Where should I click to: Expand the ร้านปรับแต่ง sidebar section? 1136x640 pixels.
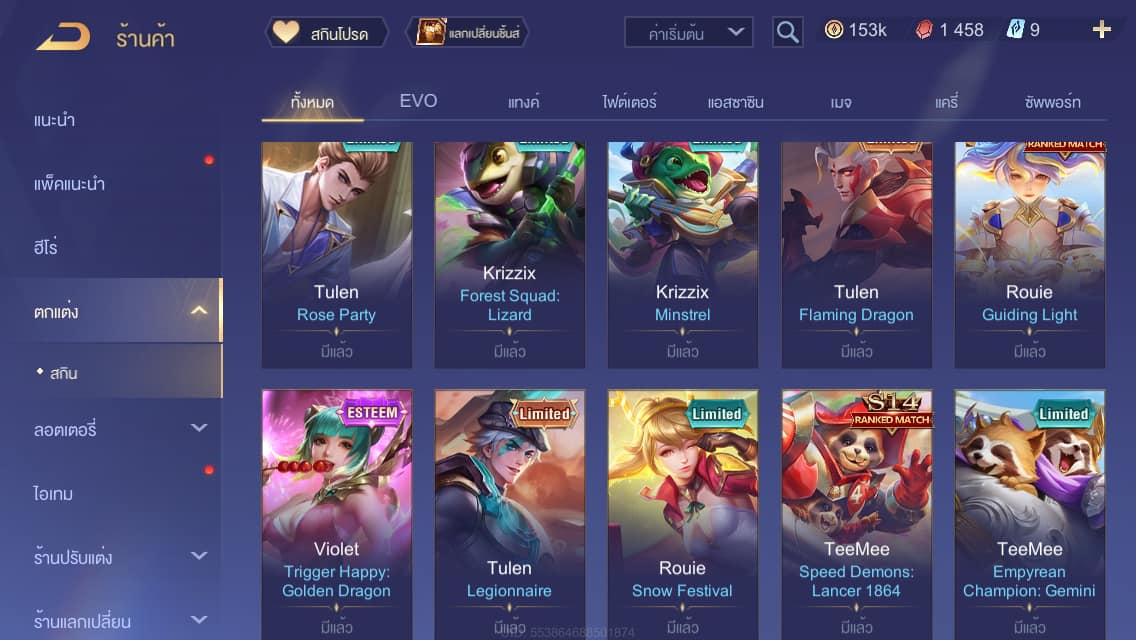(x=199, y=556)
